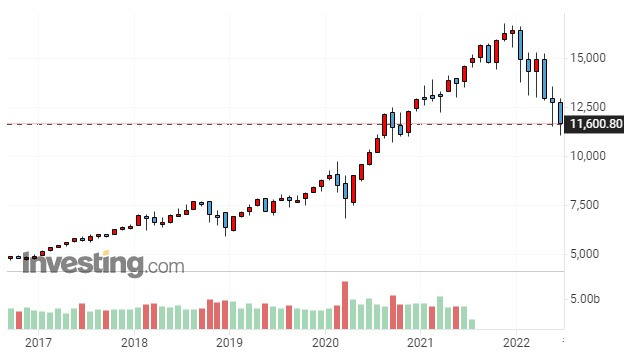Click the 5,000 price axis label
The width and height of the screenshot is (627, 361).
[x=584, y=254]
